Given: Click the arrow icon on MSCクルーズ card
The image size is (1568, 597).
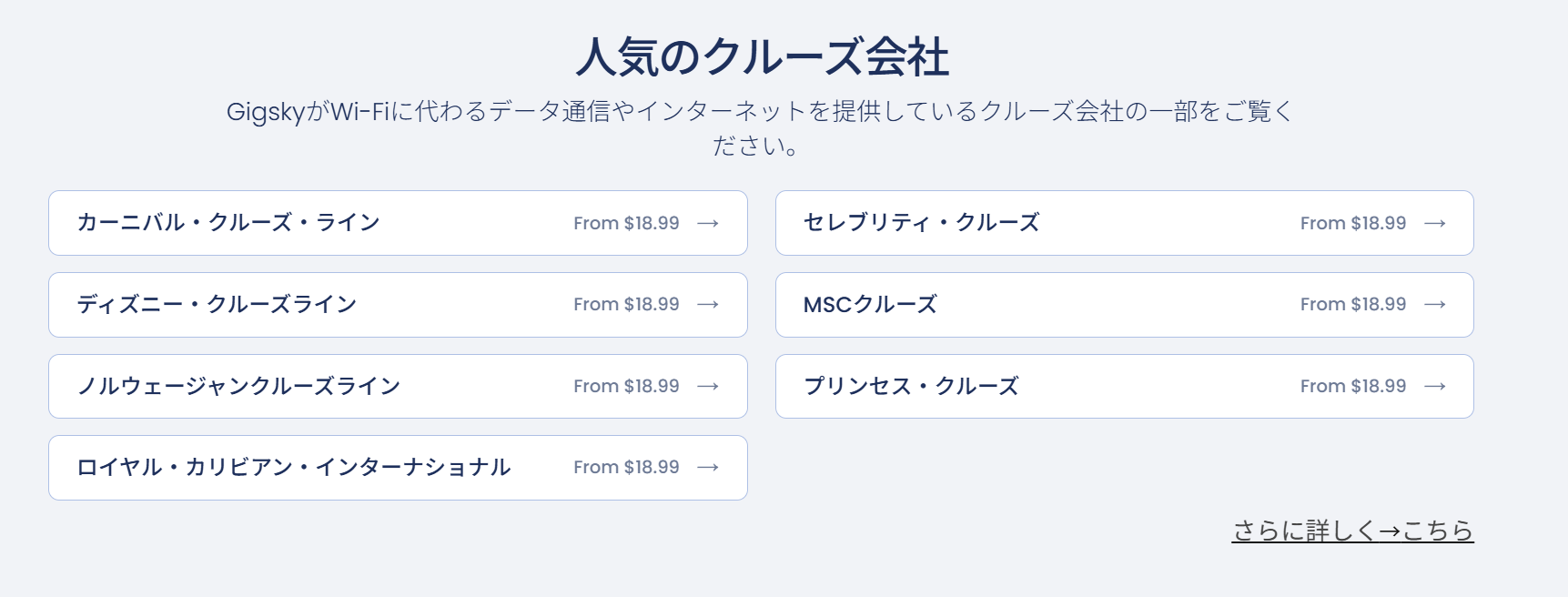Looking at the screenshot, I should 1436,305.
